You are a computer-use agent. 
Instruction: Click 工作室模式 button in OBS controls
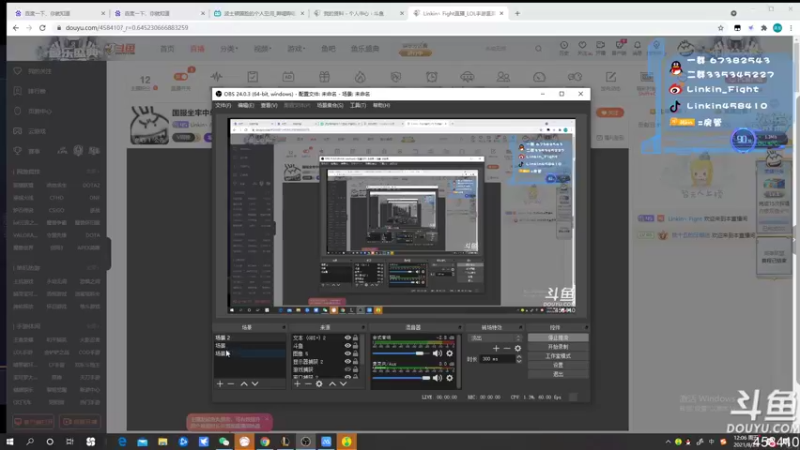click(x=558, y=356)
